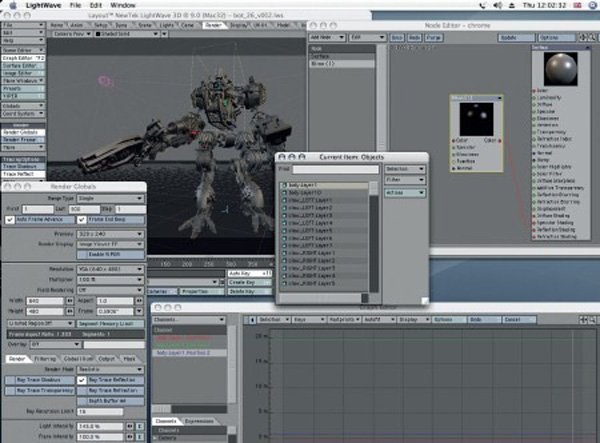
Task: Toggle Auto Frame Advance checkbox
Action: click(11, 217)
